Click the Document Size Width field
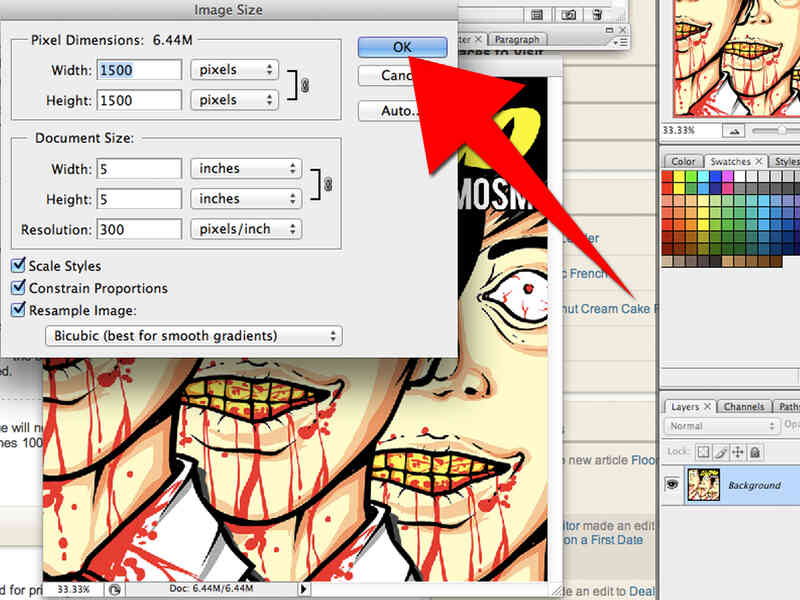Viewport: 800px width, 600px height. tap(139, 169)
